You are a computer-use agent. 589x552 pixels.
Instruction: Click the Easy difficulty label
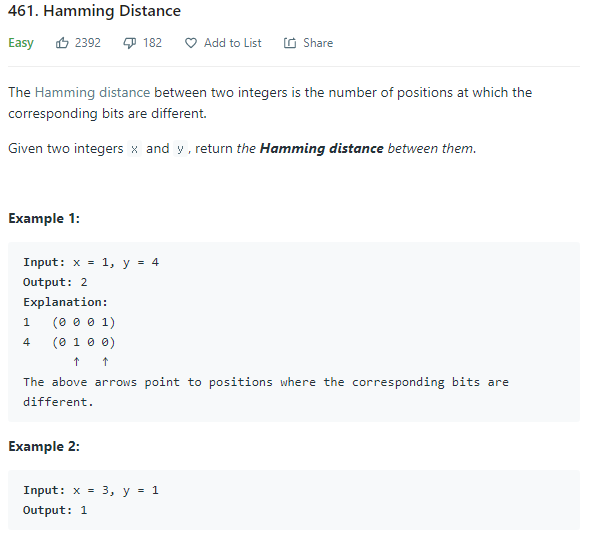point(21,43)
